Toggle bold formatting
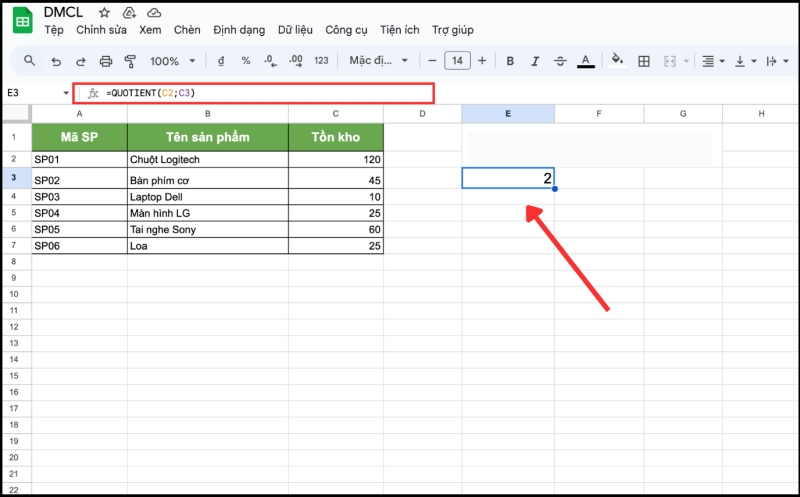This screenshot has width=800, height=497. click(x=510, y=61)
